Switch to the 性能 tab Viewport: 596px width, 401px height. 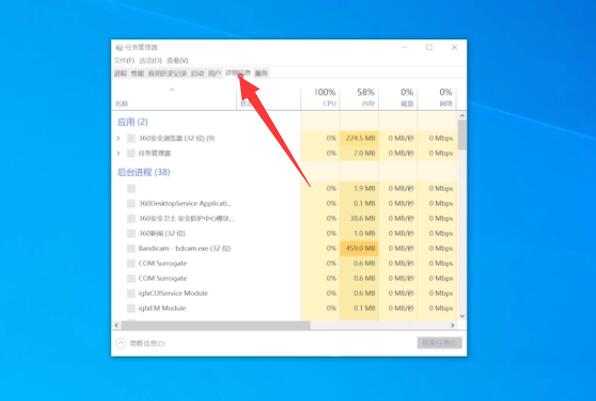[137, 73]
